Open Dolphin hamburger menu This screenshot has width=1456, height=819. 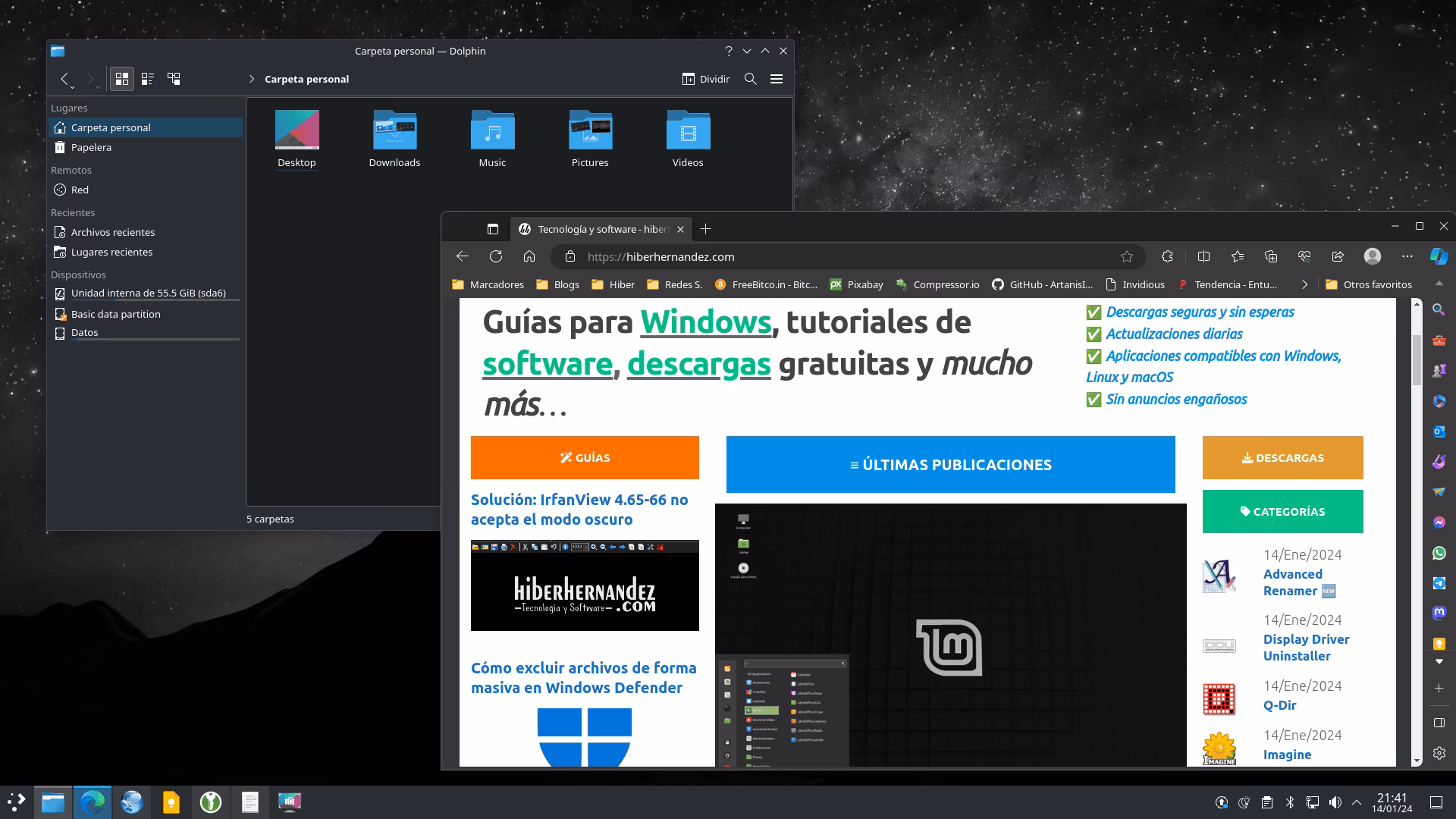(777, 79)
